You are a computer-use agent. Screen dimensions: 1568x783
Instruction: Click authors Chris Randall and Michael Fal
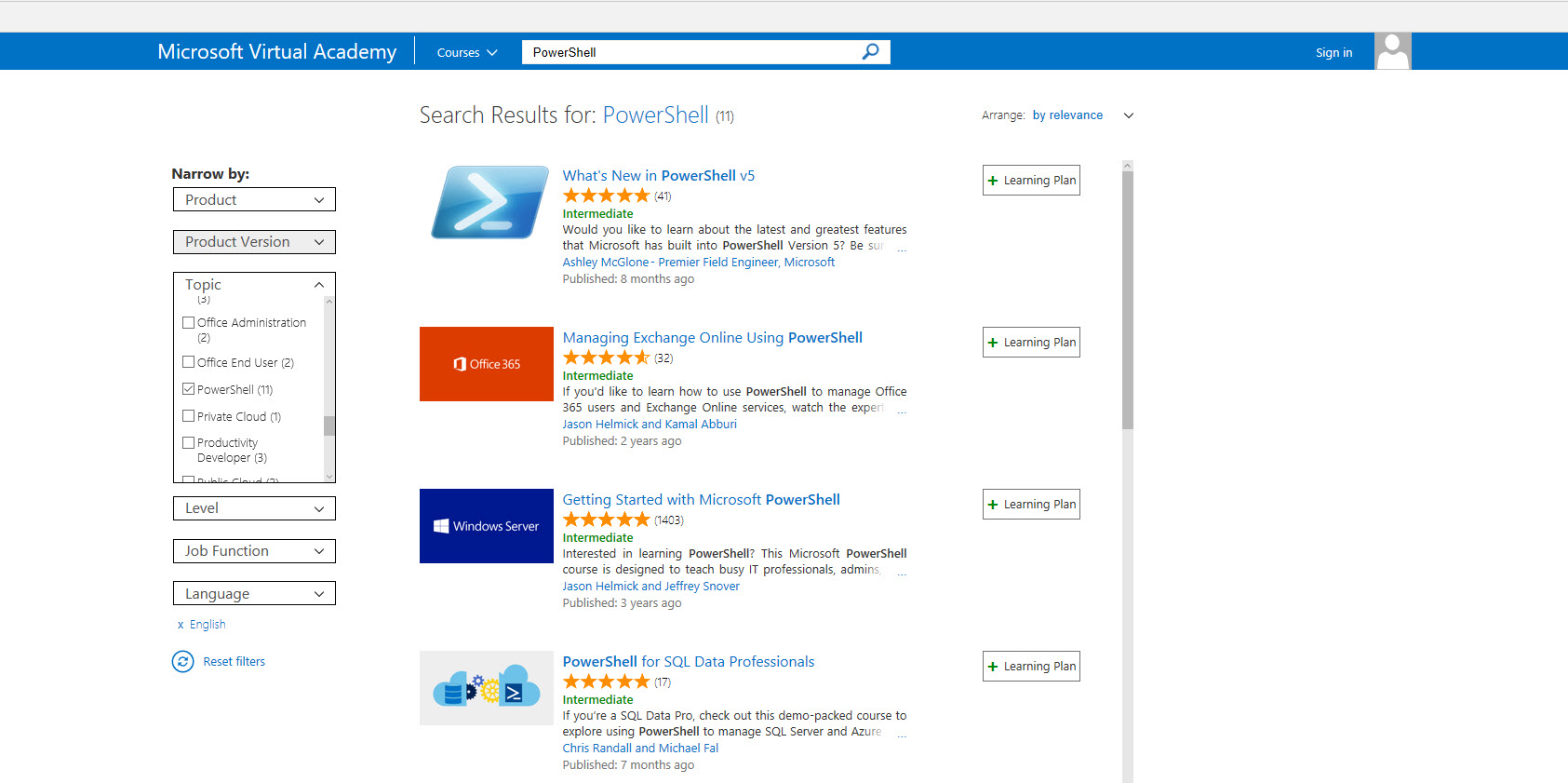point(640,749)
